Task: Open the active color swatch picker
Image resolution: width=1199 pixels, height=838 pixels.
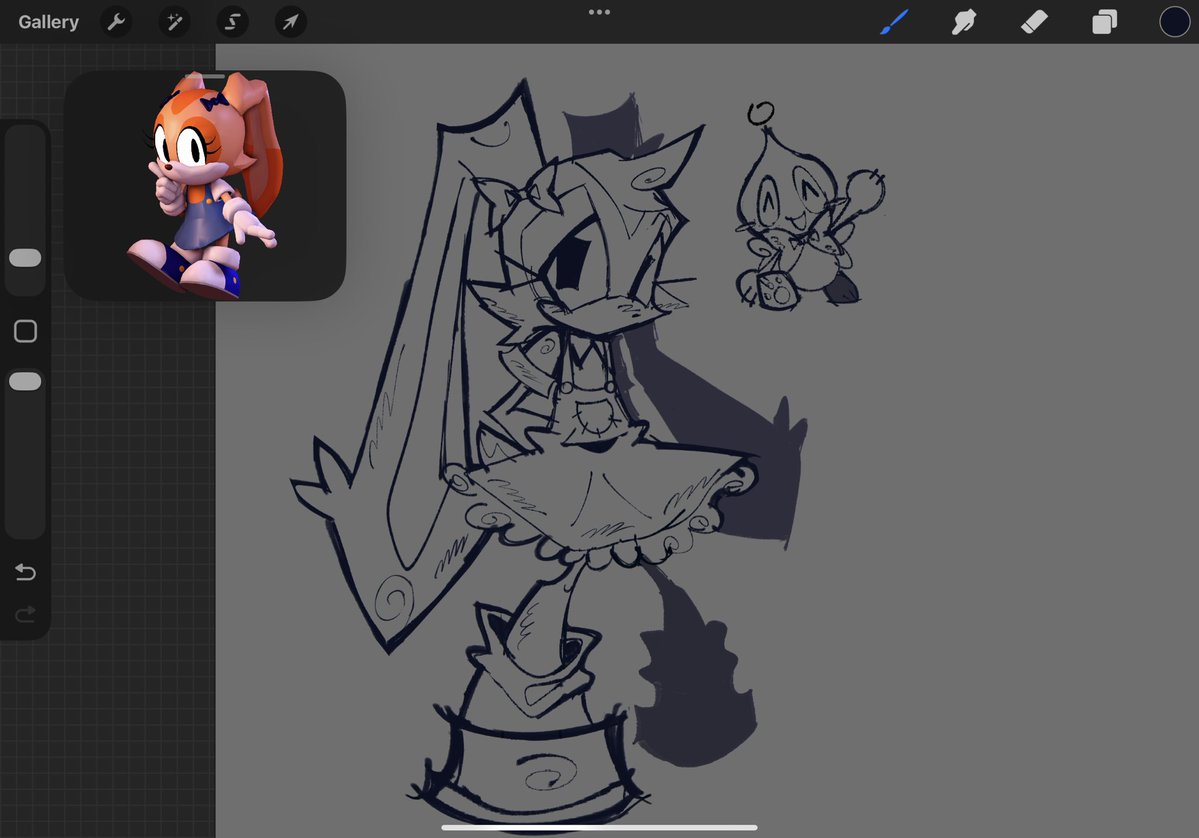Action: click(x=1175, y=22)
